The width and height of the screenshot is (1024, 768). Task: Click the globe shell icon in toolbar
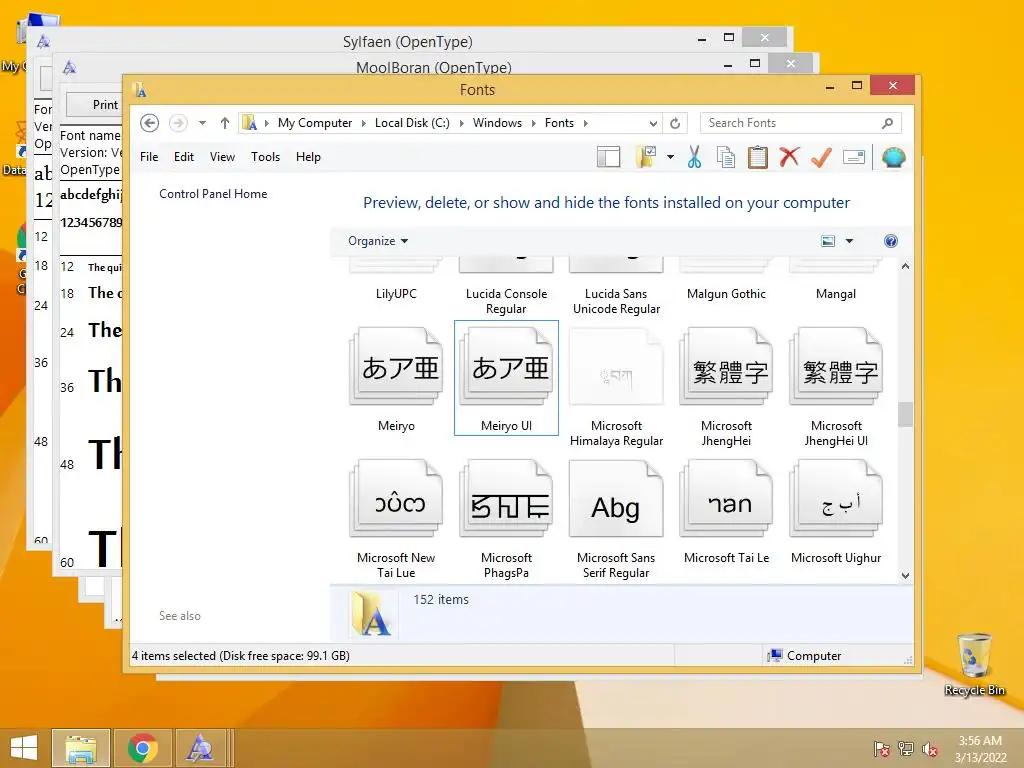coord(893,157)
